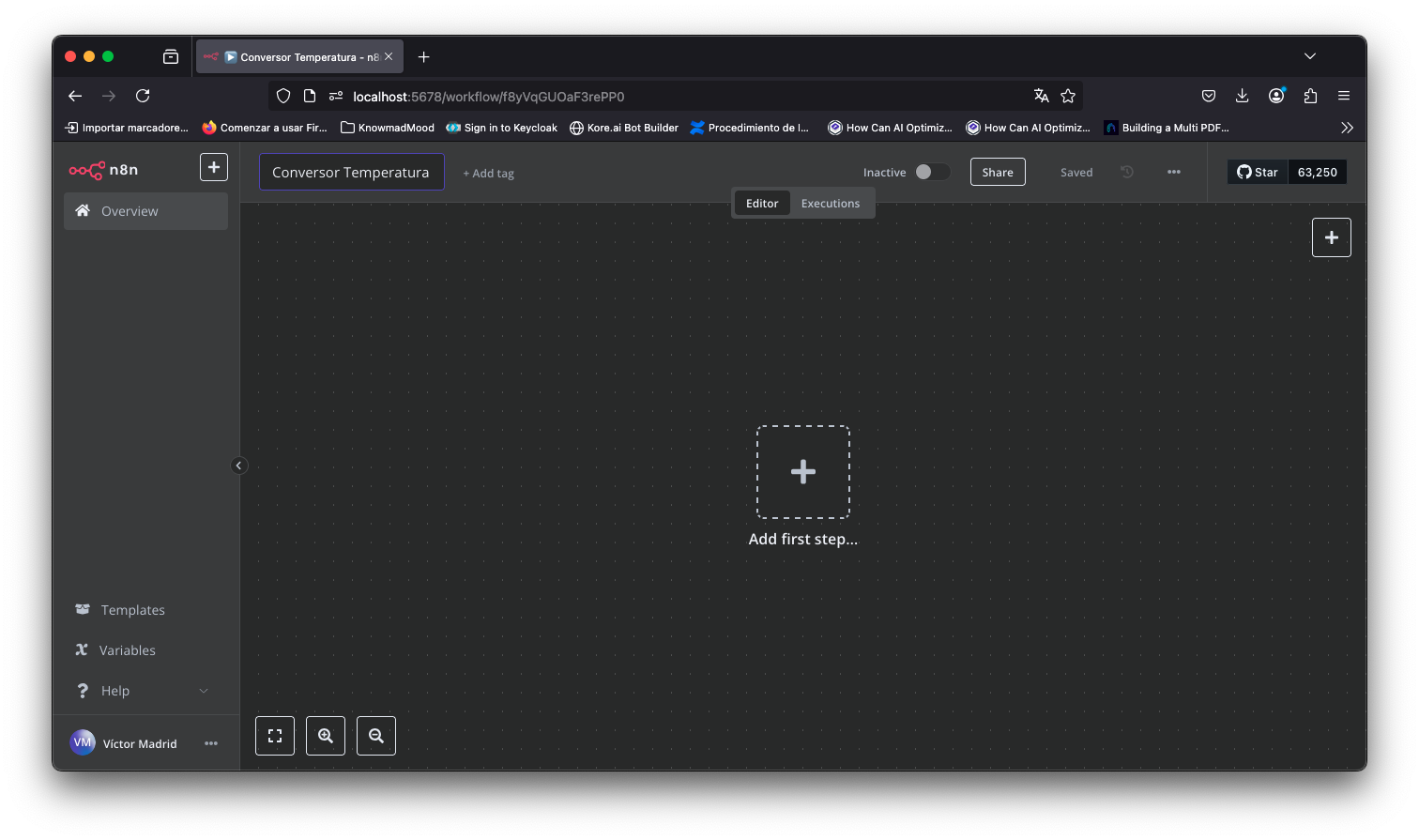Switch to the Editor tab
1419x840 pixels.
[x=762, y=204]
